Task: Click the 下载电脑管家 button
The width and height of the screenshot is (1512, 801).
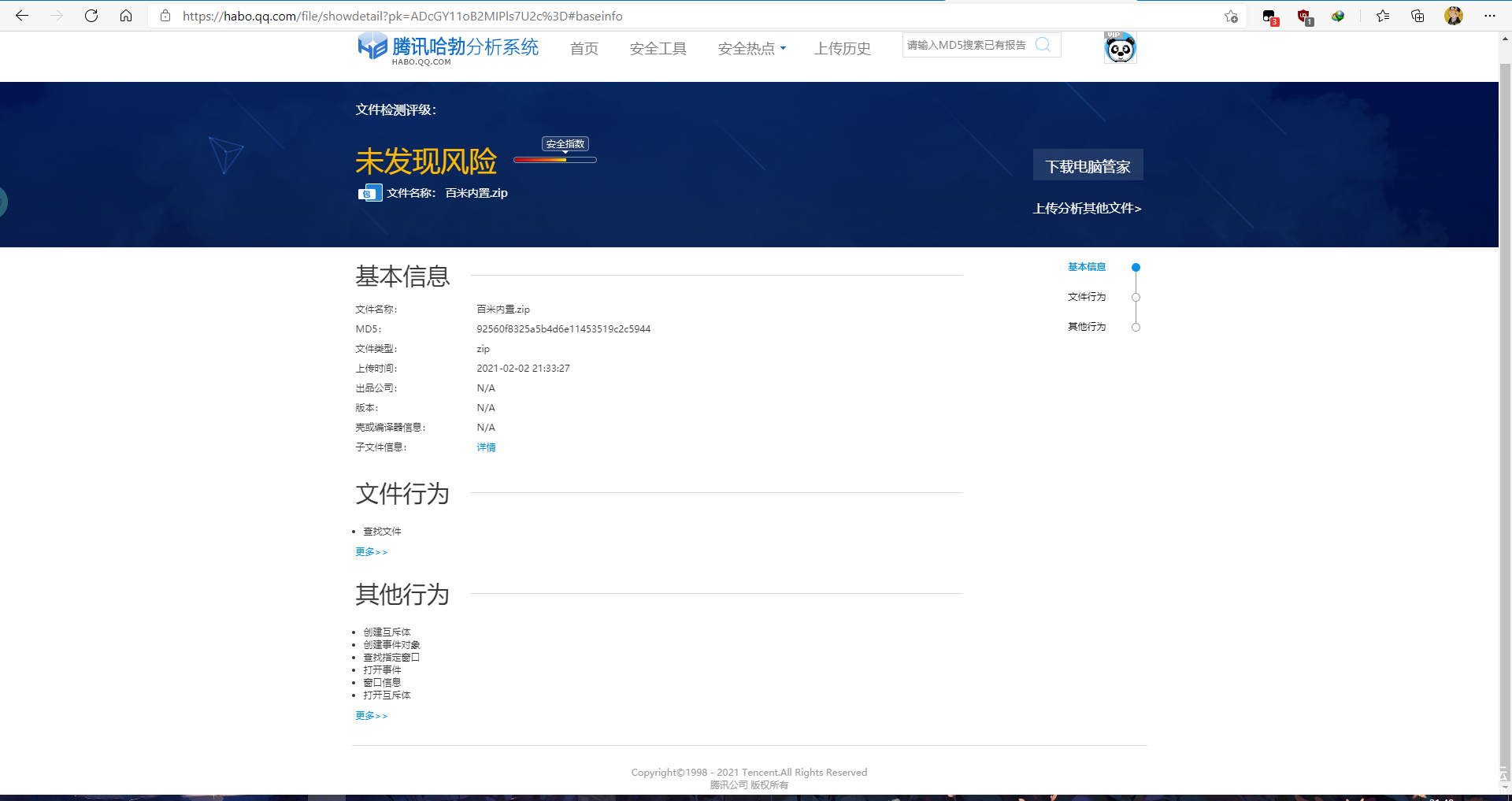Action: coord(1088,165)
